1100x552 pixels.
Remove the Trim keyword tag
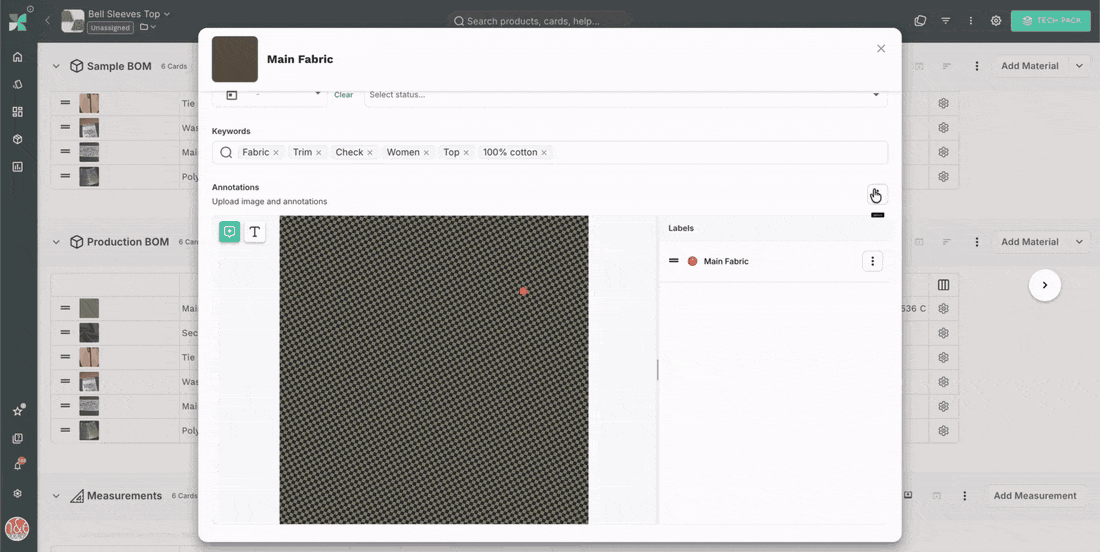(x=318, y=152)
